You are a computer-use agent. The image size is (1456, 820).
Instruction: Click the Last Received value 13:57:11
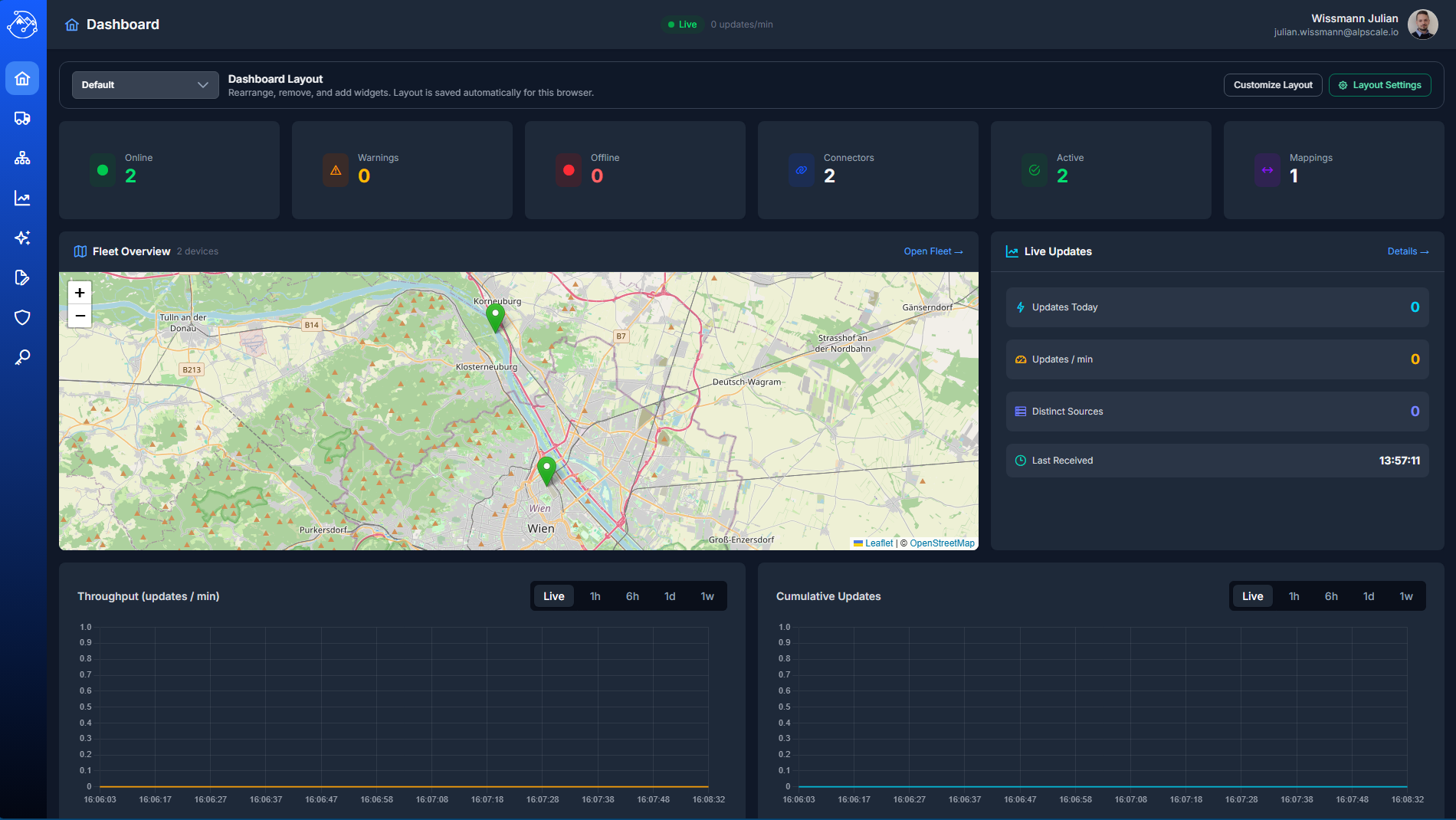pyautogui.click(x=1399, y=461)
